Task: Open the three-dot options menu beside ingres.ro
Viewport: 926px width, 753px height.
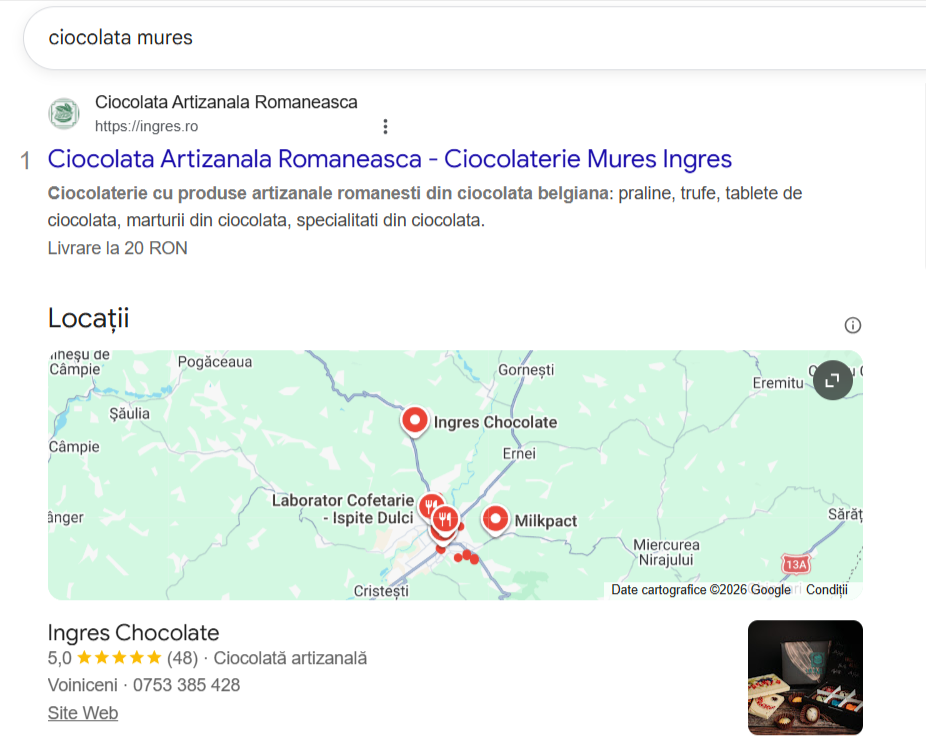Action: point(385,126)
